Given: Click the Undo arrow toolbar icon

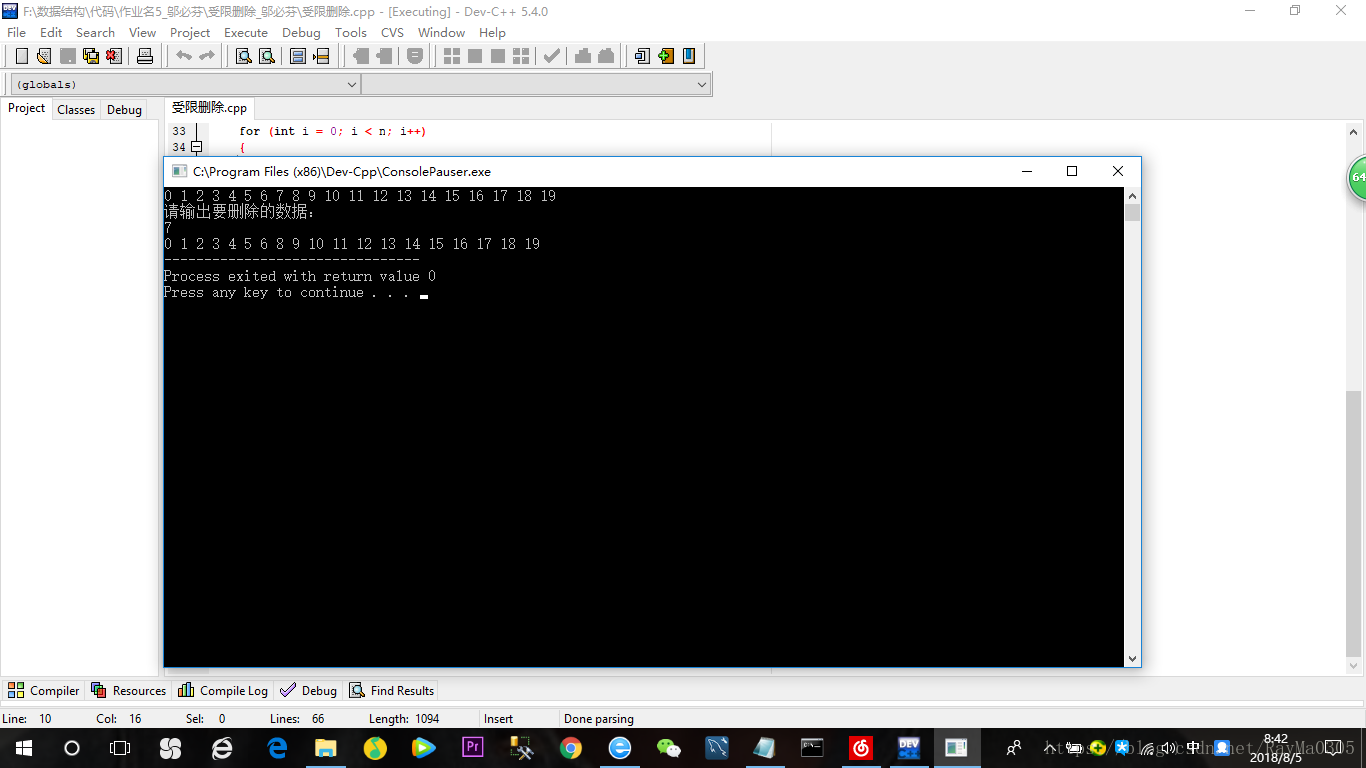Looking at the screenshot, I should pyautogui.click(x=184, y=56).
